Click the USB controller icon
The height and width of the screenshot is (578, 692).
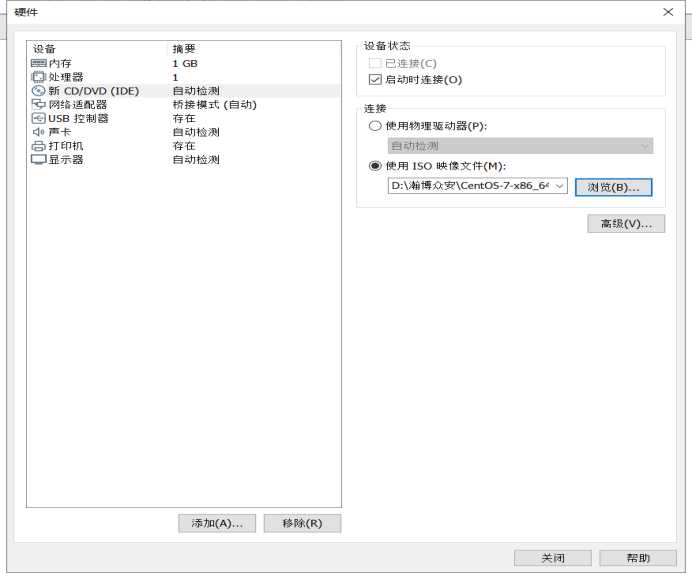pyautogui.click(x=39, y=118)
